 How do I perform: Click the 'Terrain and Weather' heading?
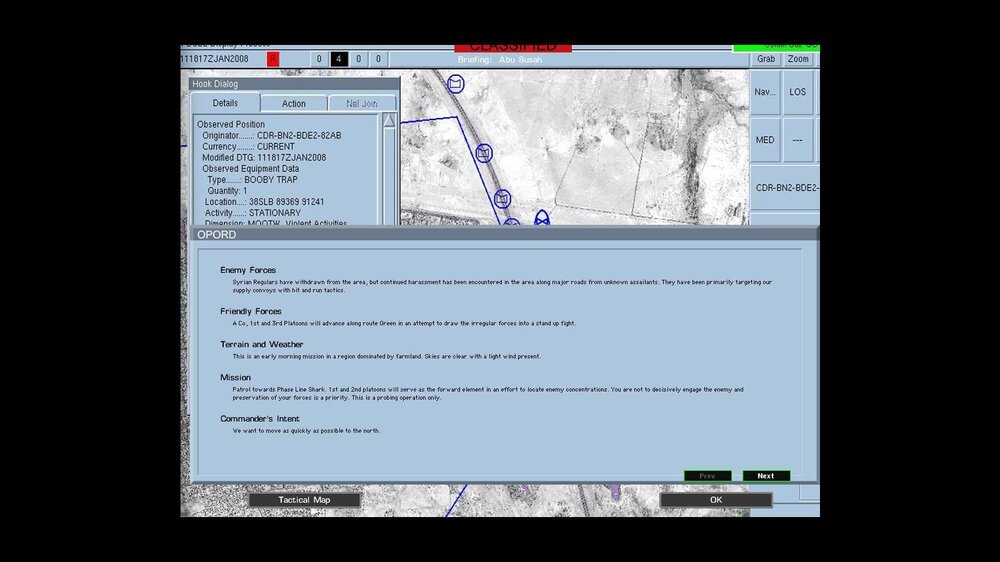261,344
